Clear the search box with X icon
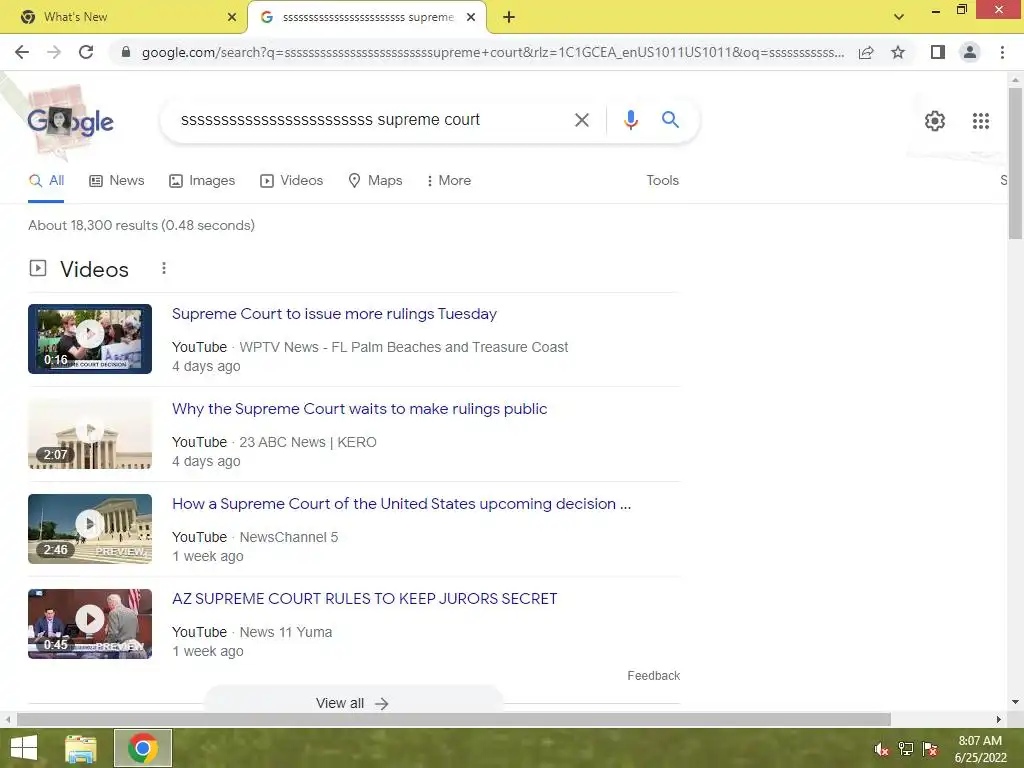 pos(581,120)
